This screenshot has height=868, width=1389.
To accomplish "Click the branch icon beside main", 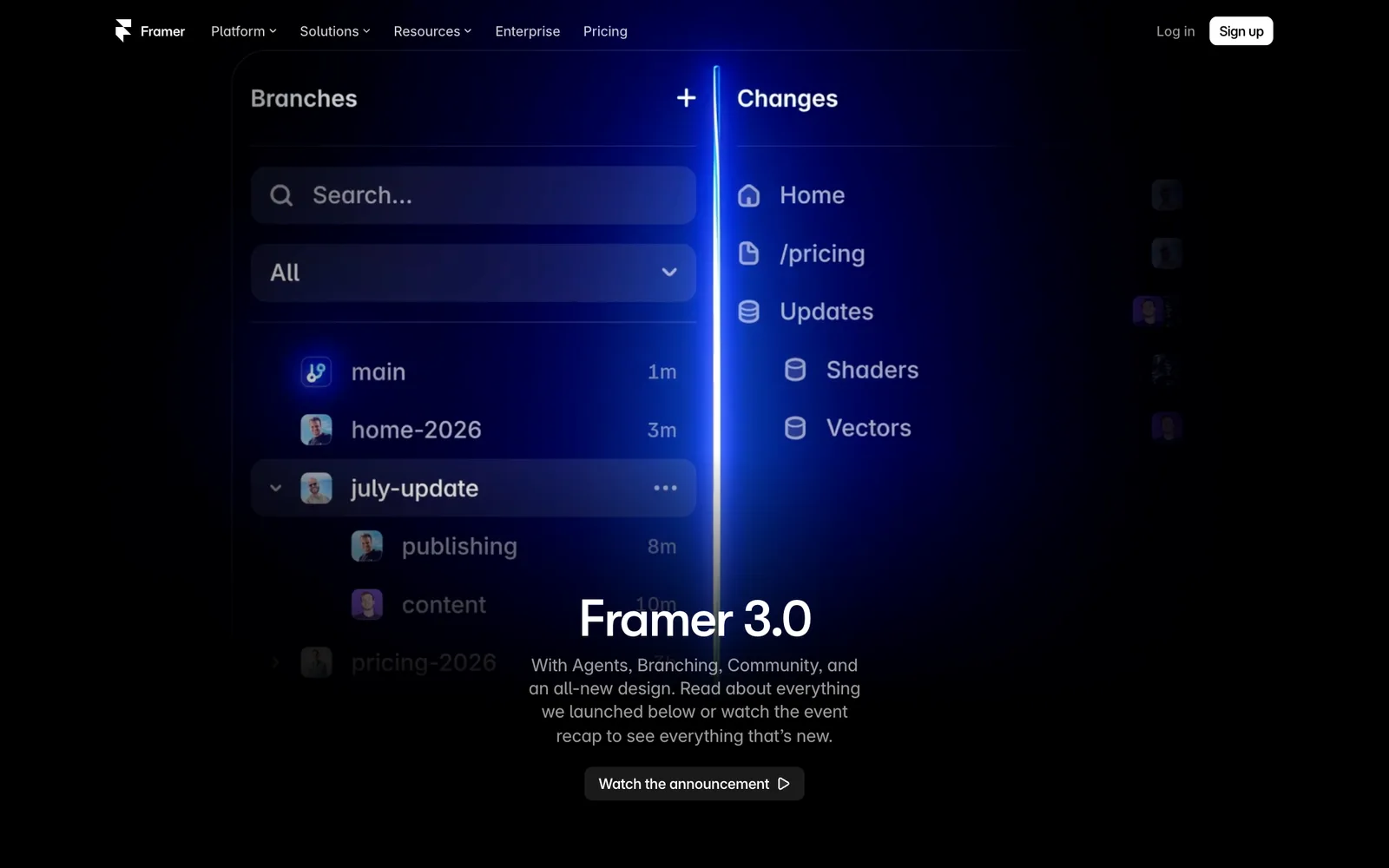I will pos(316,372).
